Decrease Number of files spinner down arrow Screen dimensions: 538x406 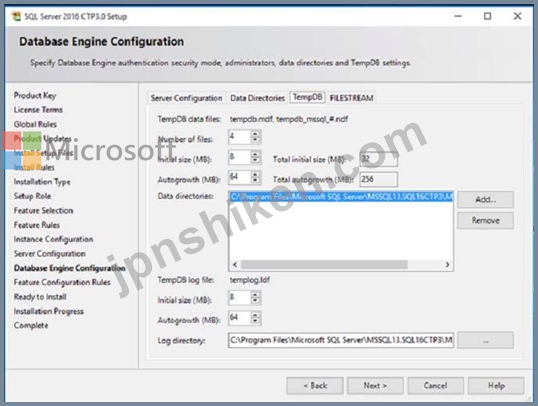[x=255, y=140]
